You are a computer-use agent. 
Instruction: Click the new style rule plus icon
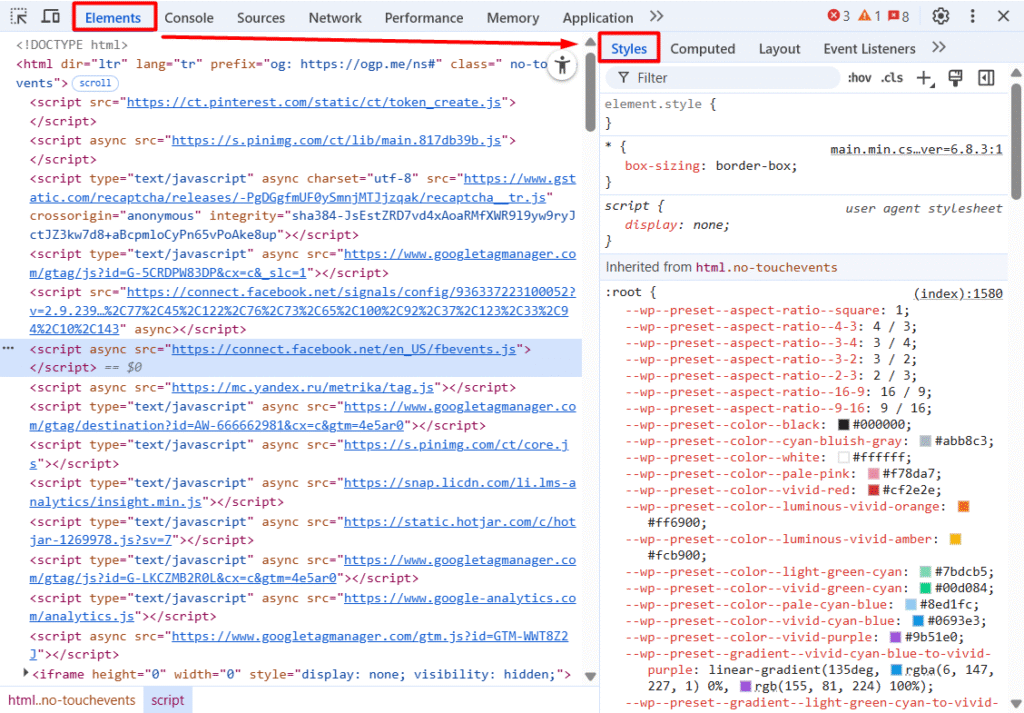click(x=924, y=78)
